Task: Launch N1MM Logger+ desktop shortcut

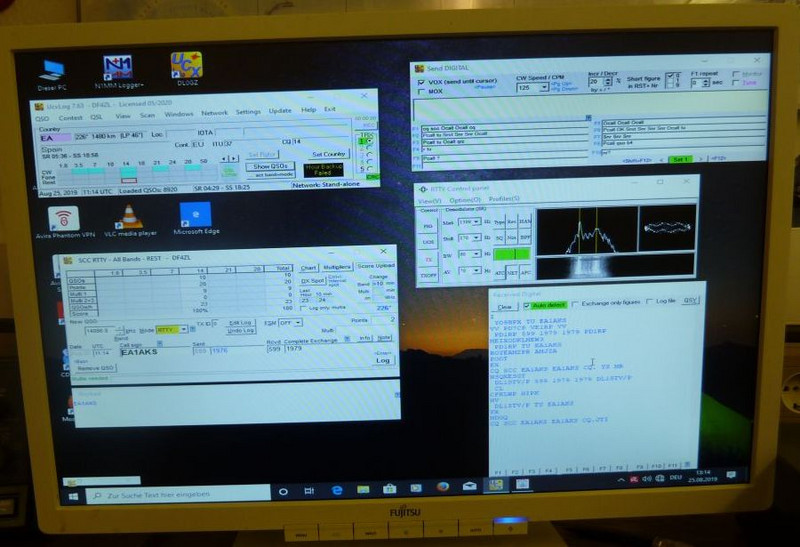Action: click(x=118, y=71)
